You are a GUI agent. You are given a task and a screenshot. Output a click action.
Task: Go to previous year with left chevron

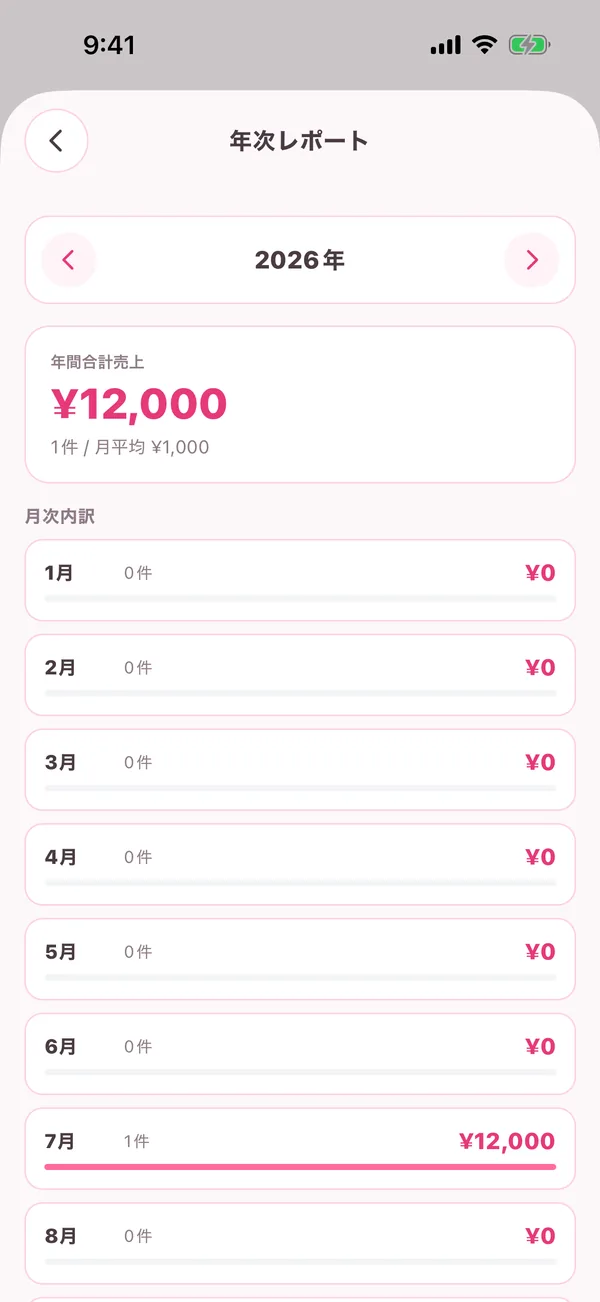pyautogui.click(x=68, y=260)
